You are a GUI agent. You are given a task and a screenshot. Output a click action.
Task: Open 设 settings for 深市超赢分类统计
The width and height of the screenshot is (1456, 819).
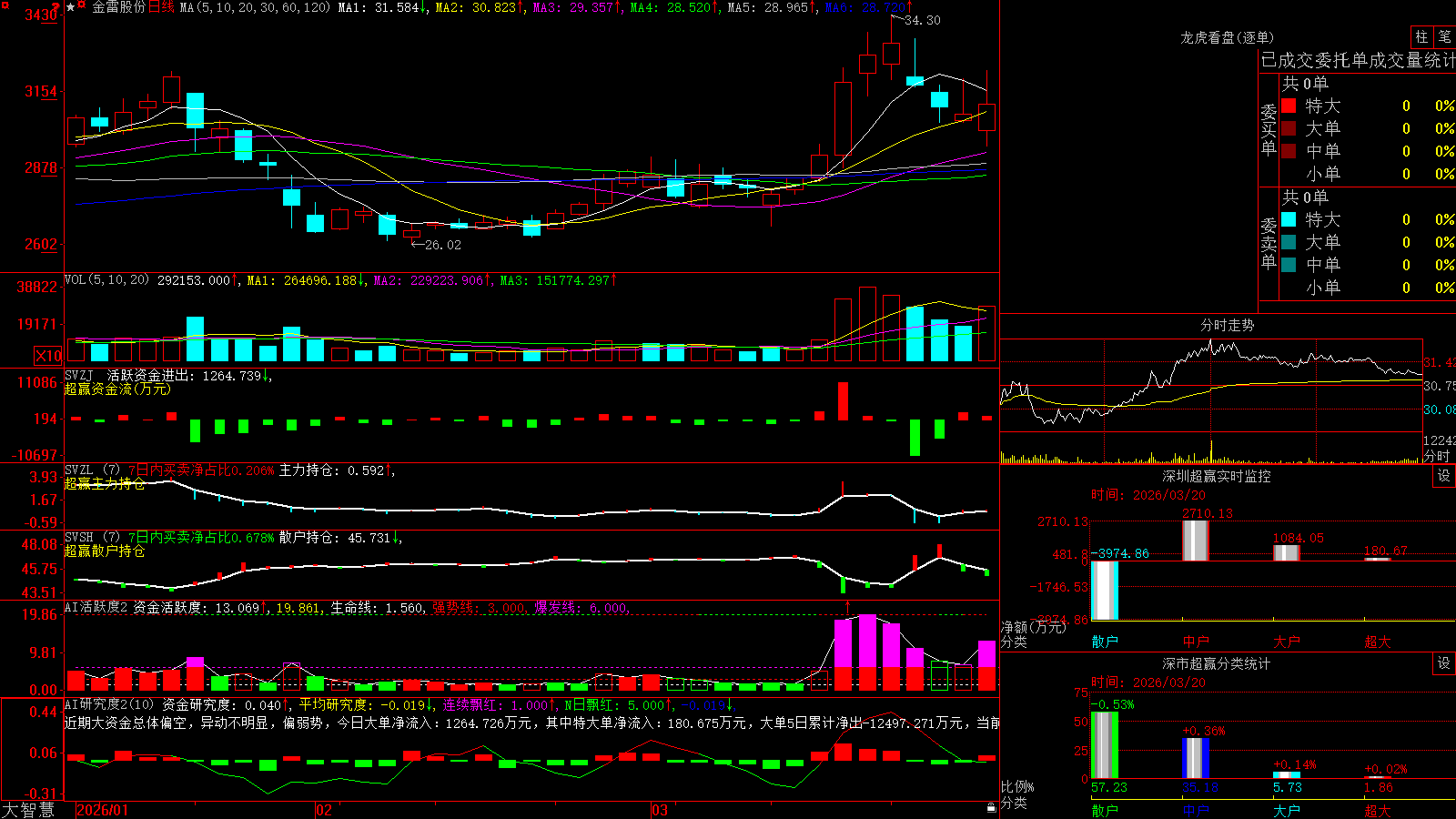(1444, 663)
